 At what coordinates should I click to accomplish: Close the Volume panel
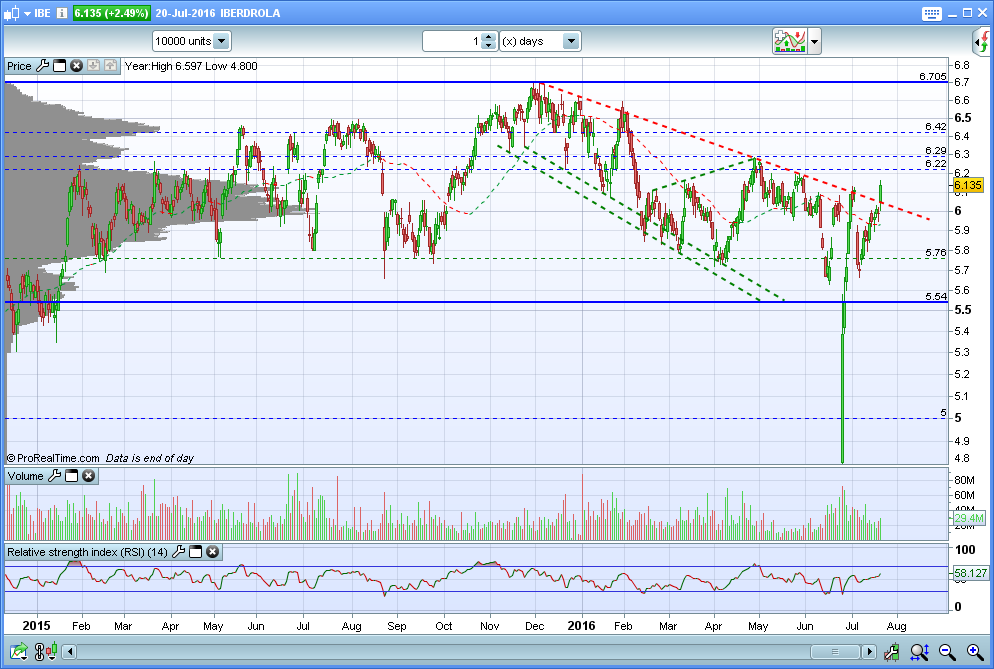pyautogui.click(x=89, y=476)
